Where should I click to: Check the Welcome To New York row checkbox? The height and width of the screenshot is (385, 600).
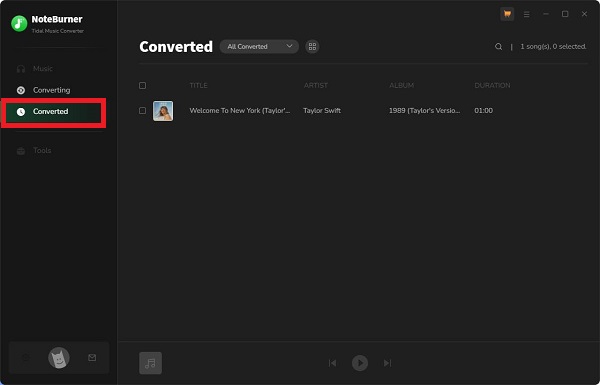click(x=142, y=111)
